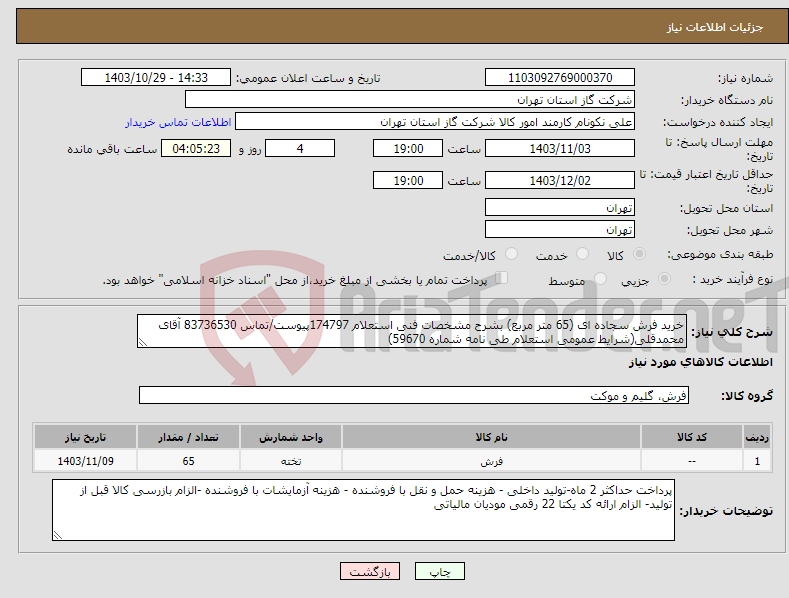Select the متوسط purchase type radio
The width and height of the screenshot is (789, 598).
point(600,278)
